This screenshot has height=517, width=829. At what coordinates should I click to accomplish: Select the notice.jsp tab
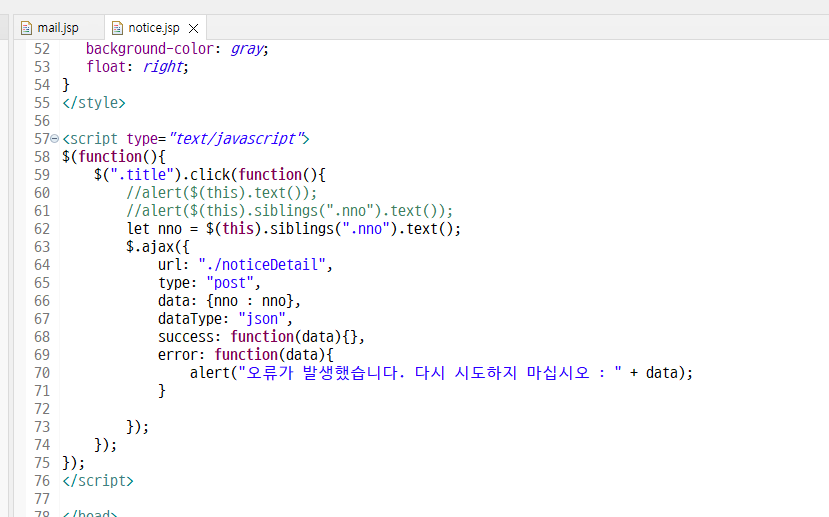pos(153,27)
